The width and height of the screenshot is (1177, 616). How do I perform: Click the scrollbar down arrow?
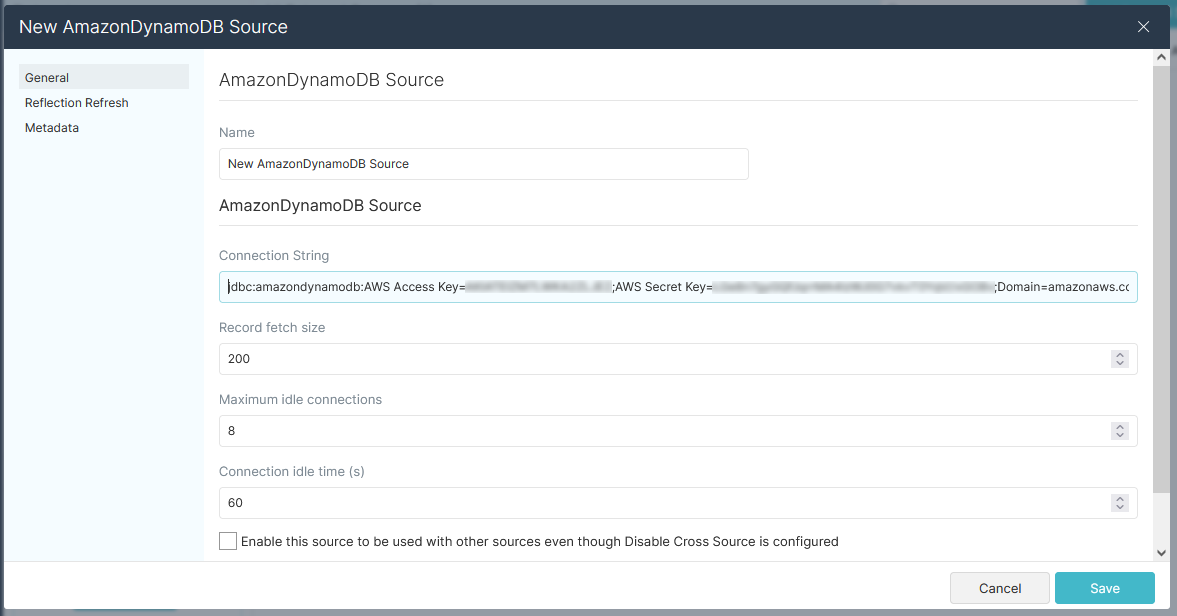pos(1161,552)
